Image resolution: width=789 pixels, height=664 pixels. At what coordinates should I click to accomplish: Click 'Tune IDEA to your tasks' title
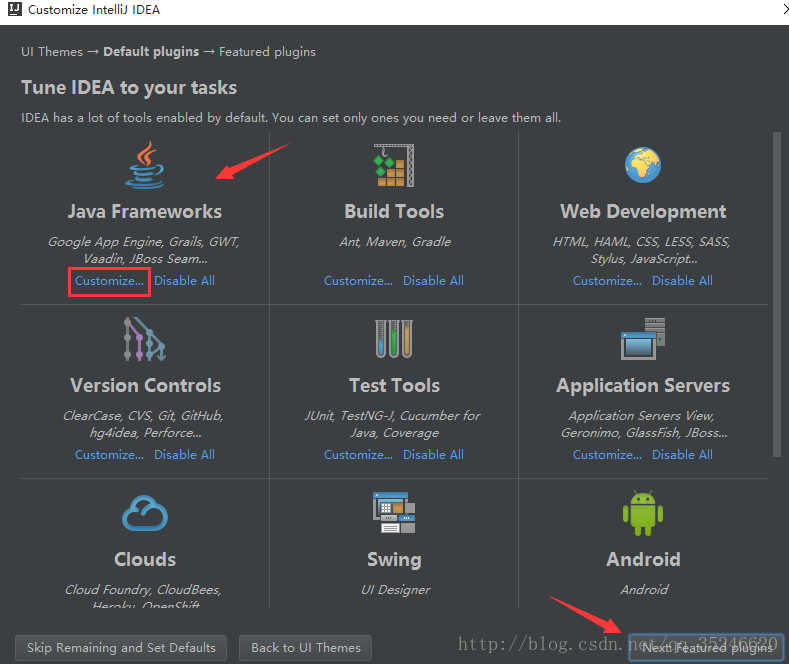coord(129,88)
